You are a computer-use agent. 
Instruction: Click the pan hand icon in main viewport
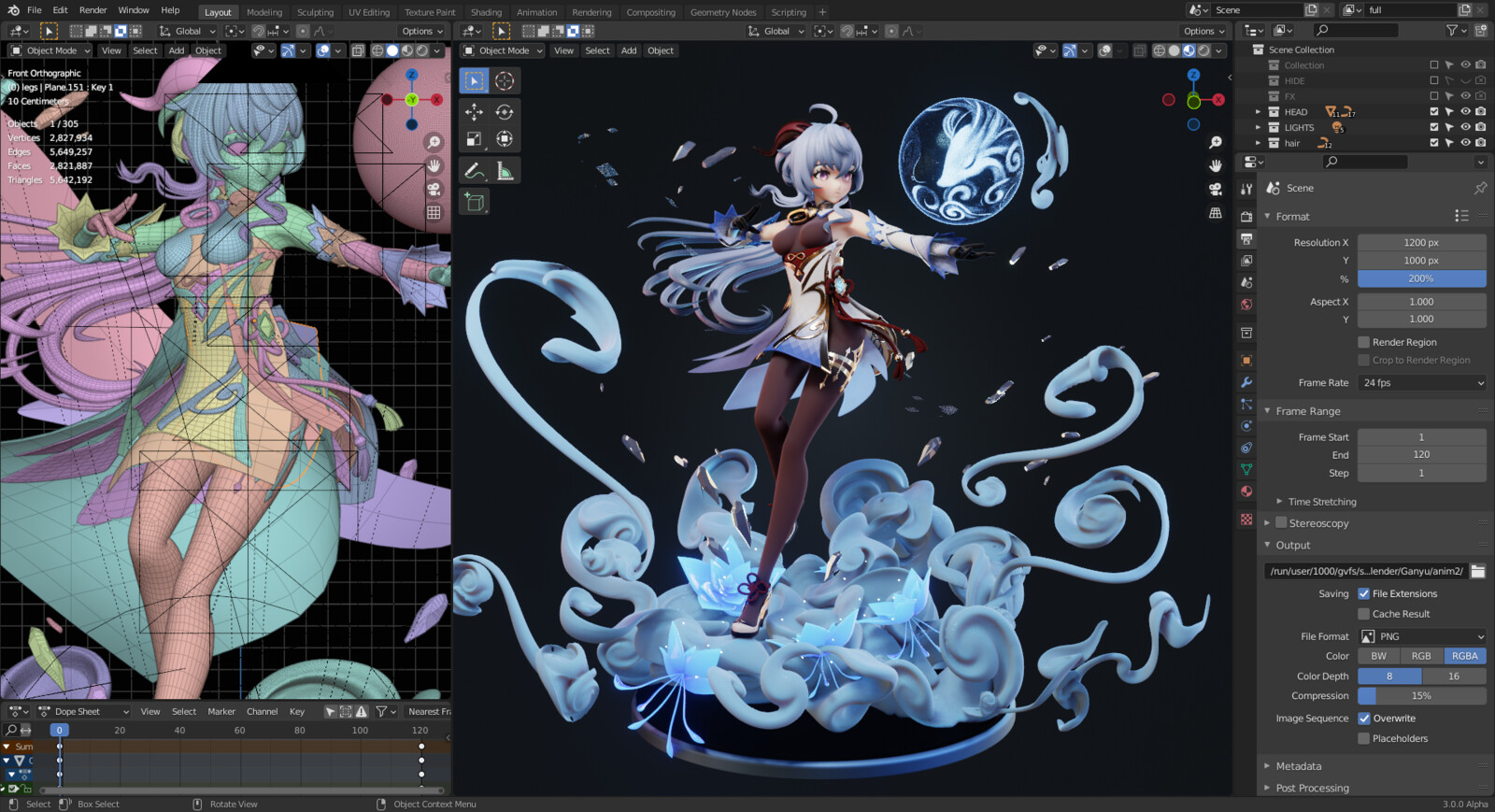coord(1216,165)
